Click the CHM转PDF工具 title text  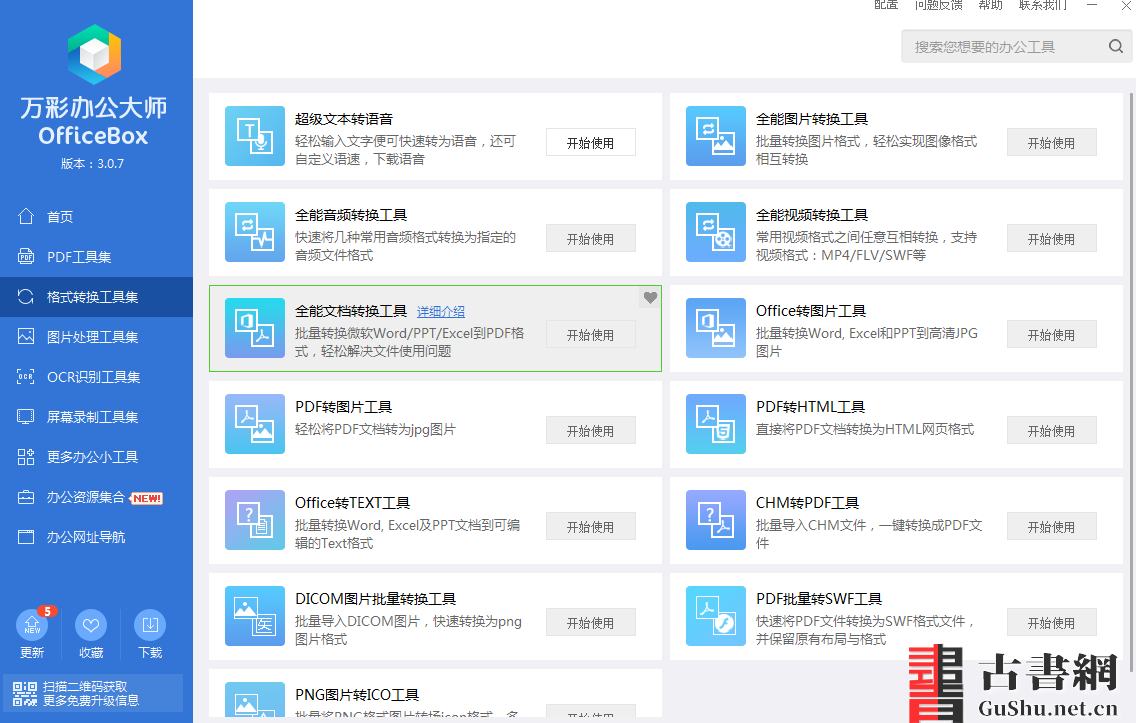[x=807, y=503]
